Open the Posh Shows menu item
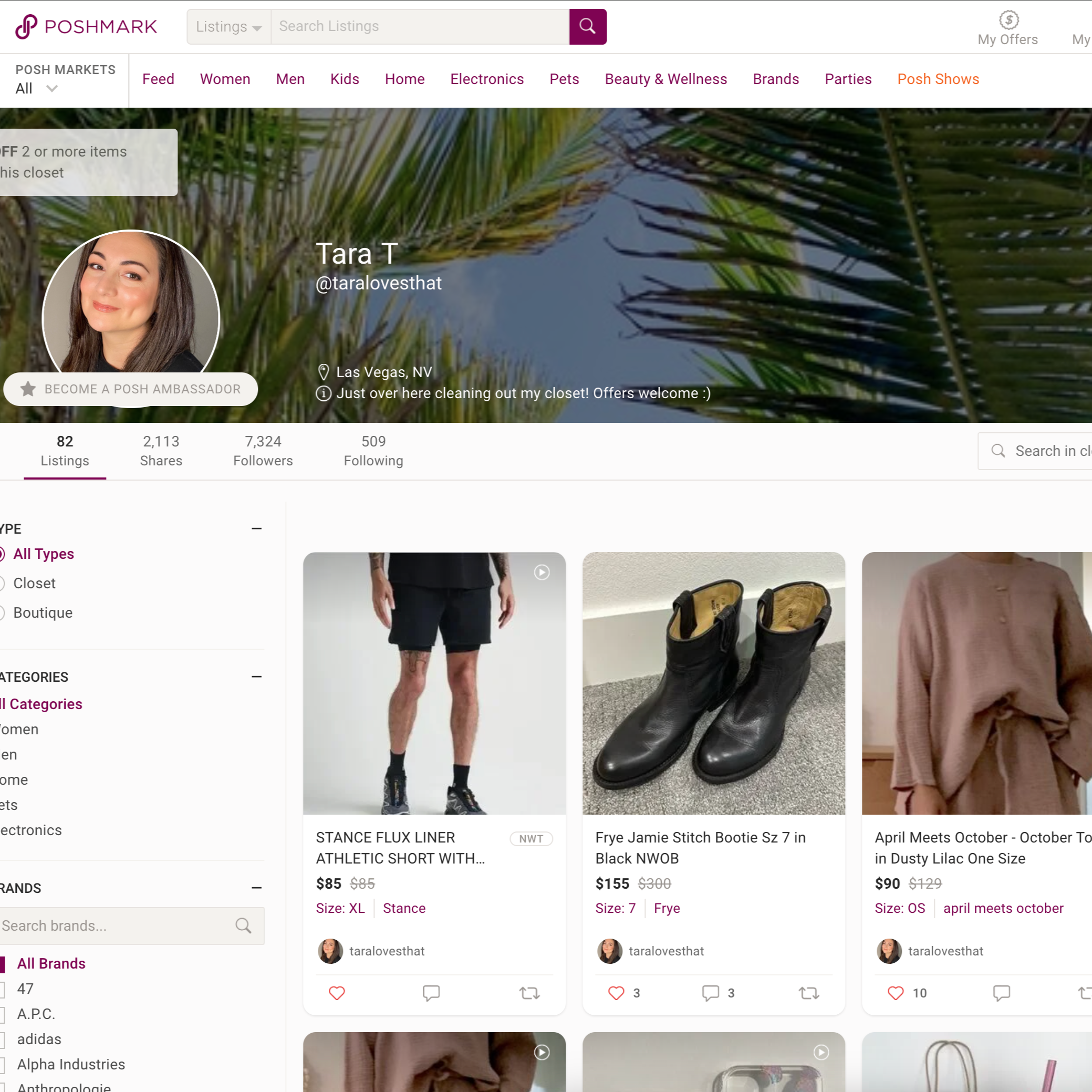This screenshot has height=1092, width=1092. point(938,79)
